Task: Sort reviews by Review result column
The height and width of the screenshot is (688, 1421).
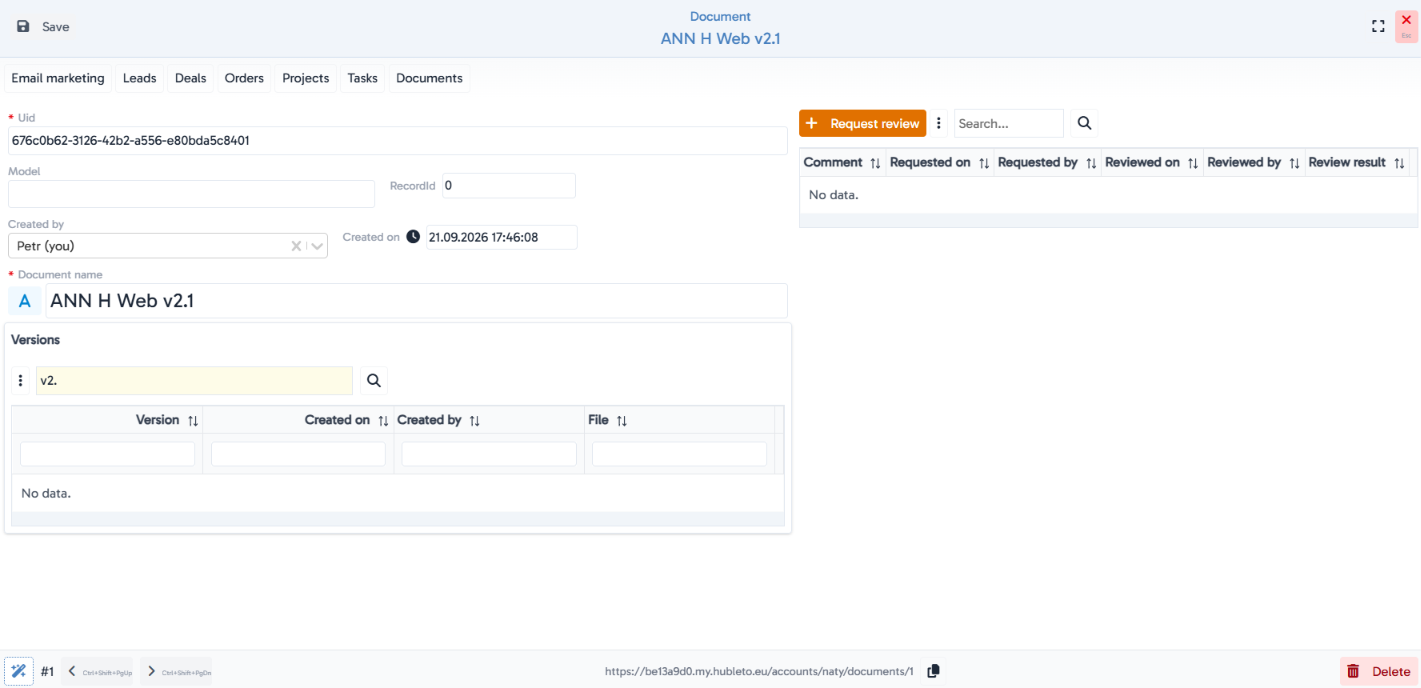Action: tap(1399, 163)
